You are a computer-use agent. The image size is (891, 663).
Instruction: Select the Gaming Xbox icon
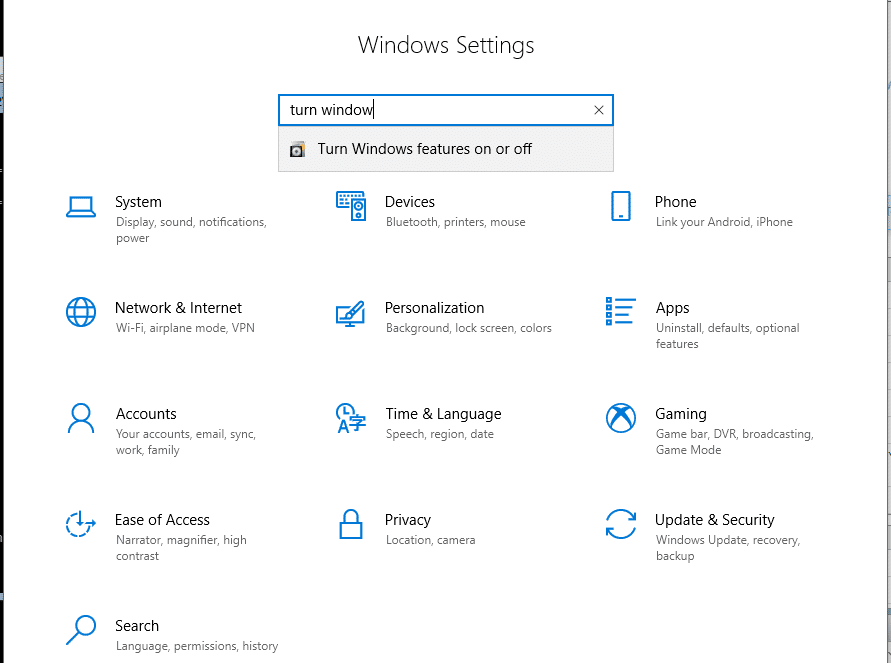coord(621,418)
